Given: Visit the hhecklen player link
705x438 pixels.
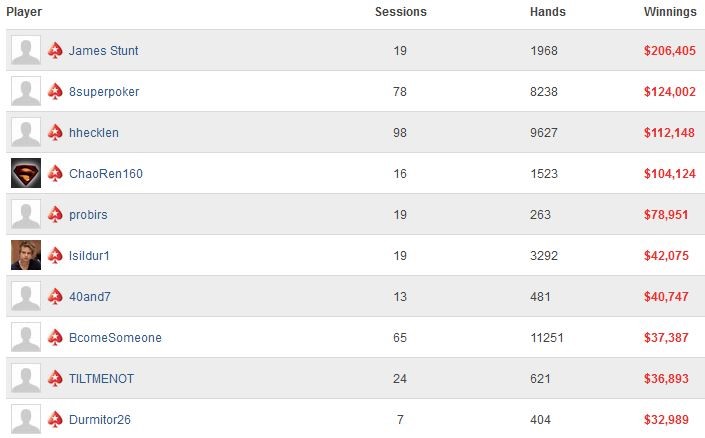Looking at the screenshot, I should coord(94,133).
